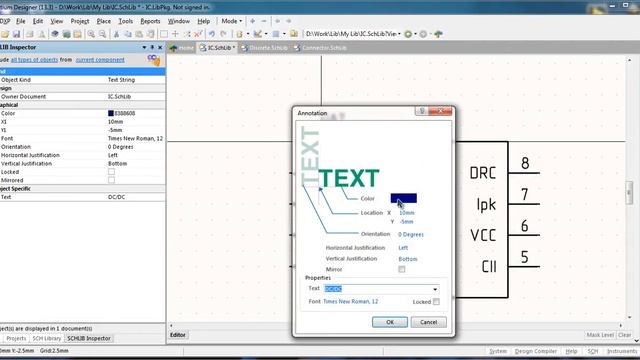Click the Remove Part minus icon
The height and width of the screenshot is (360, 640).
[x=264, y=21]
